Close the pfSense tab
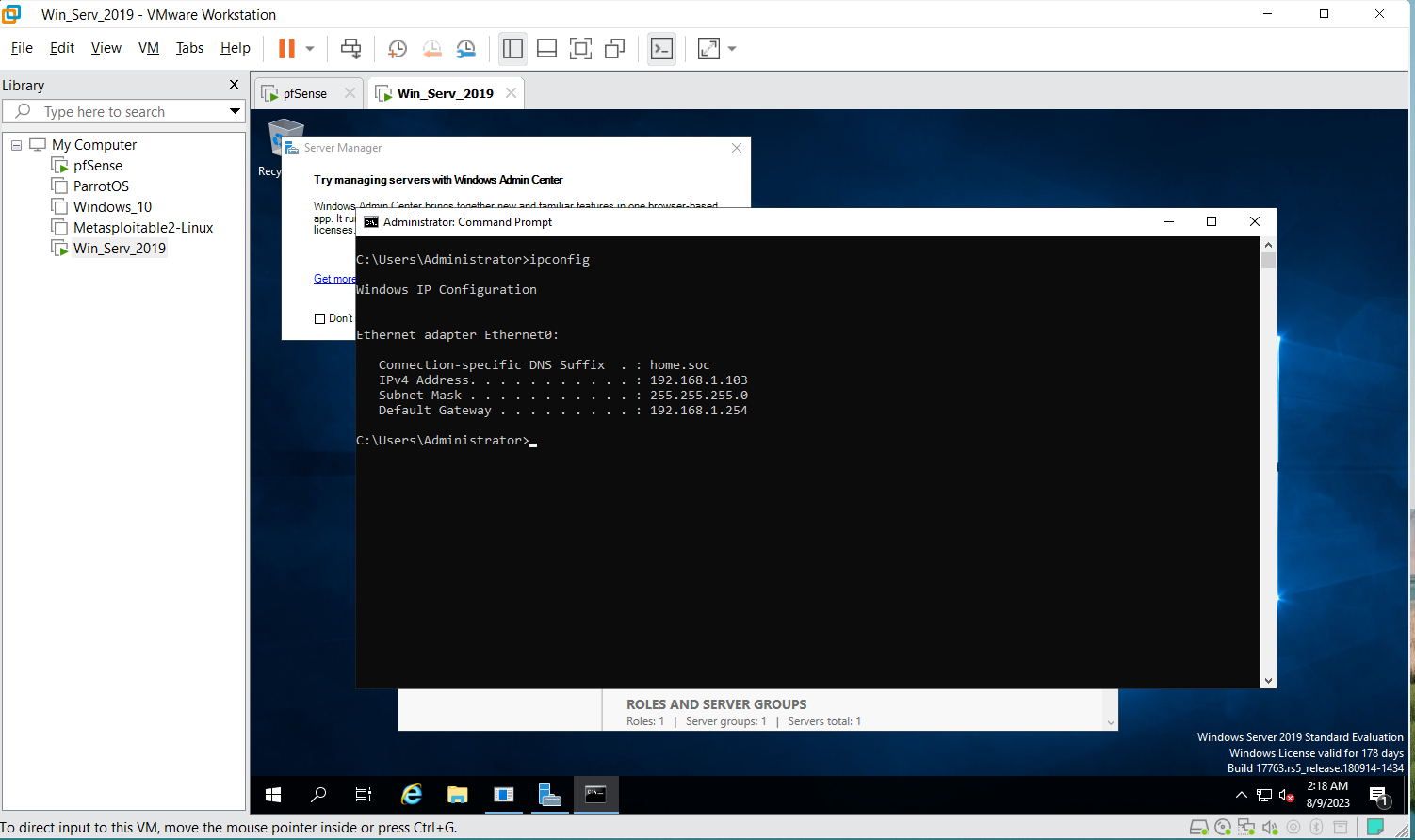 (350, 93)
